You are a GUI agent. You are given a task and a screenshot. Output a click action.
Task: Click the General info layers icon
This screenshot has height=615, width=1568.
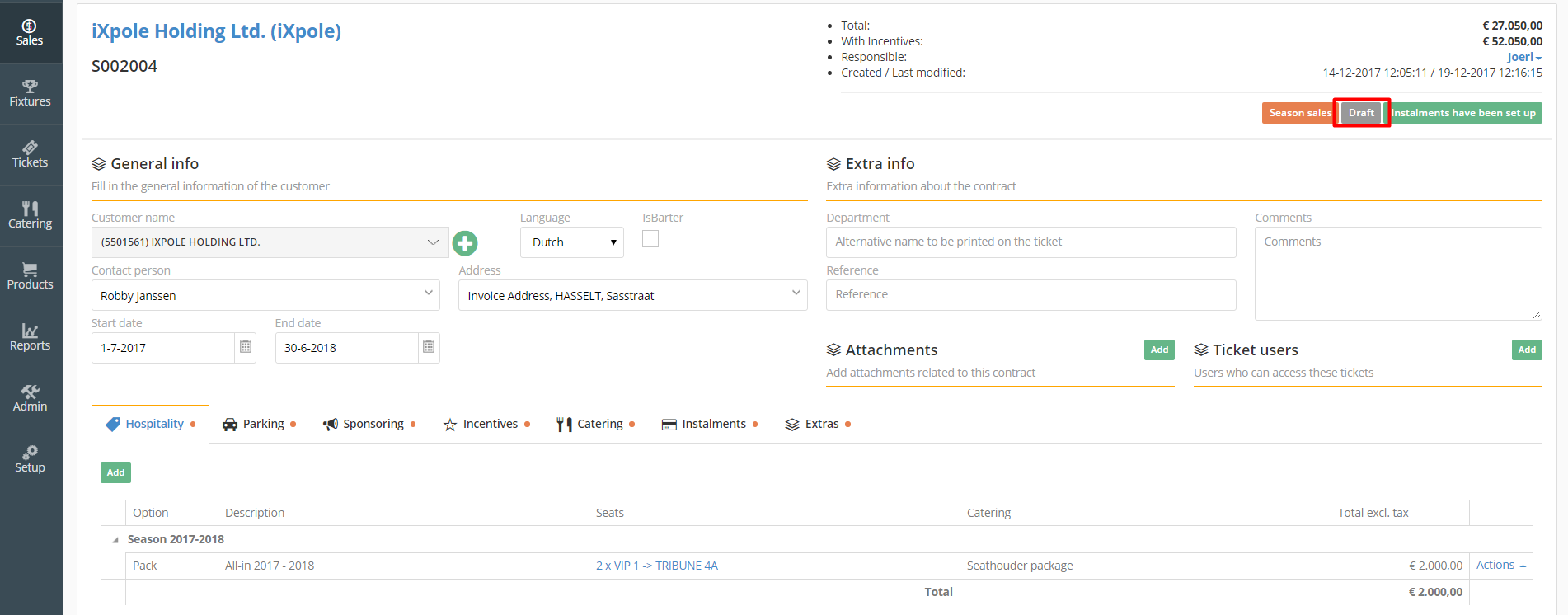point(99,164)
